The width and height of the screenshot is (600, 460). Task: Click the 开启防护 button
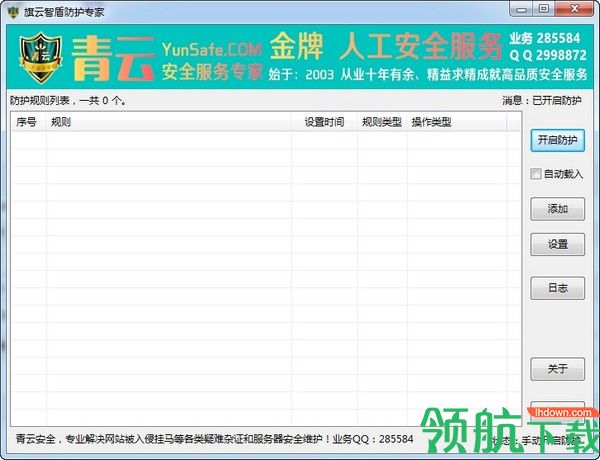[x=558, y=140]
